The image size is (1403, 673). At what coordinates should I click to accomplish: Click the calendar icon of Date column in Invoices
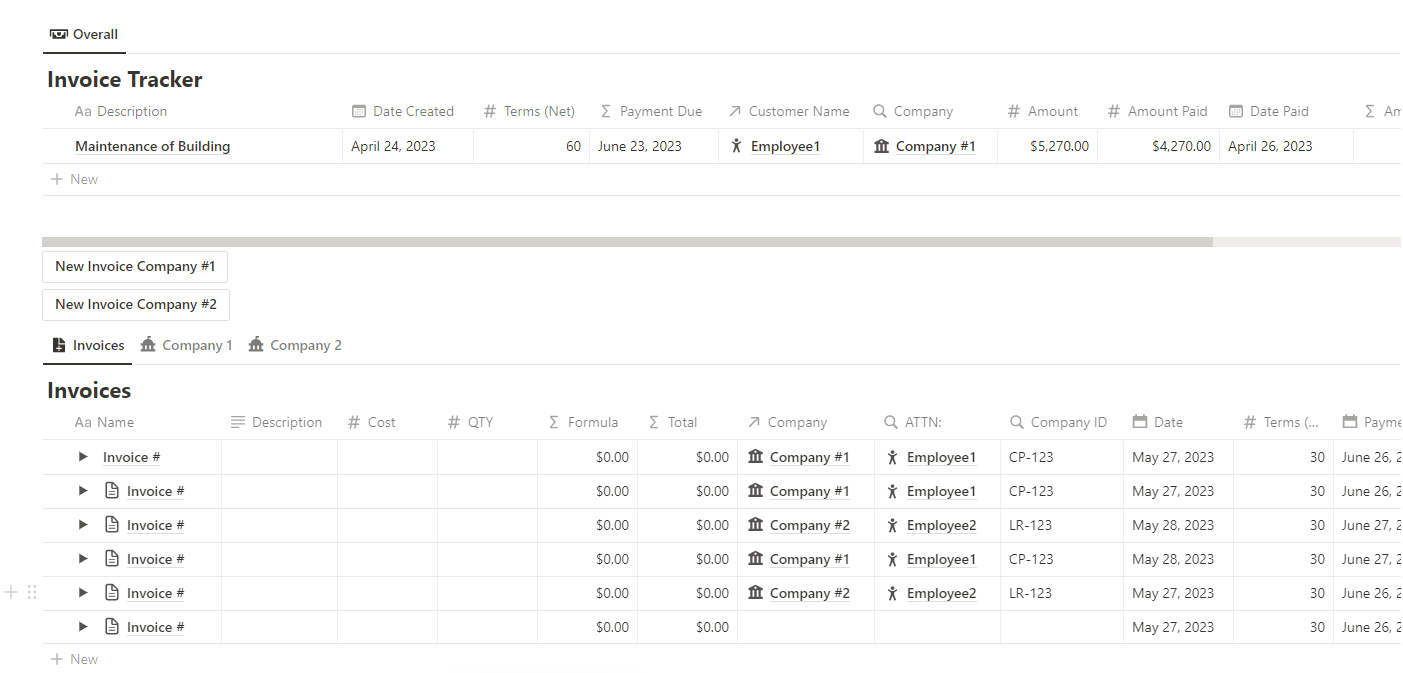(x=1140, y=422)
